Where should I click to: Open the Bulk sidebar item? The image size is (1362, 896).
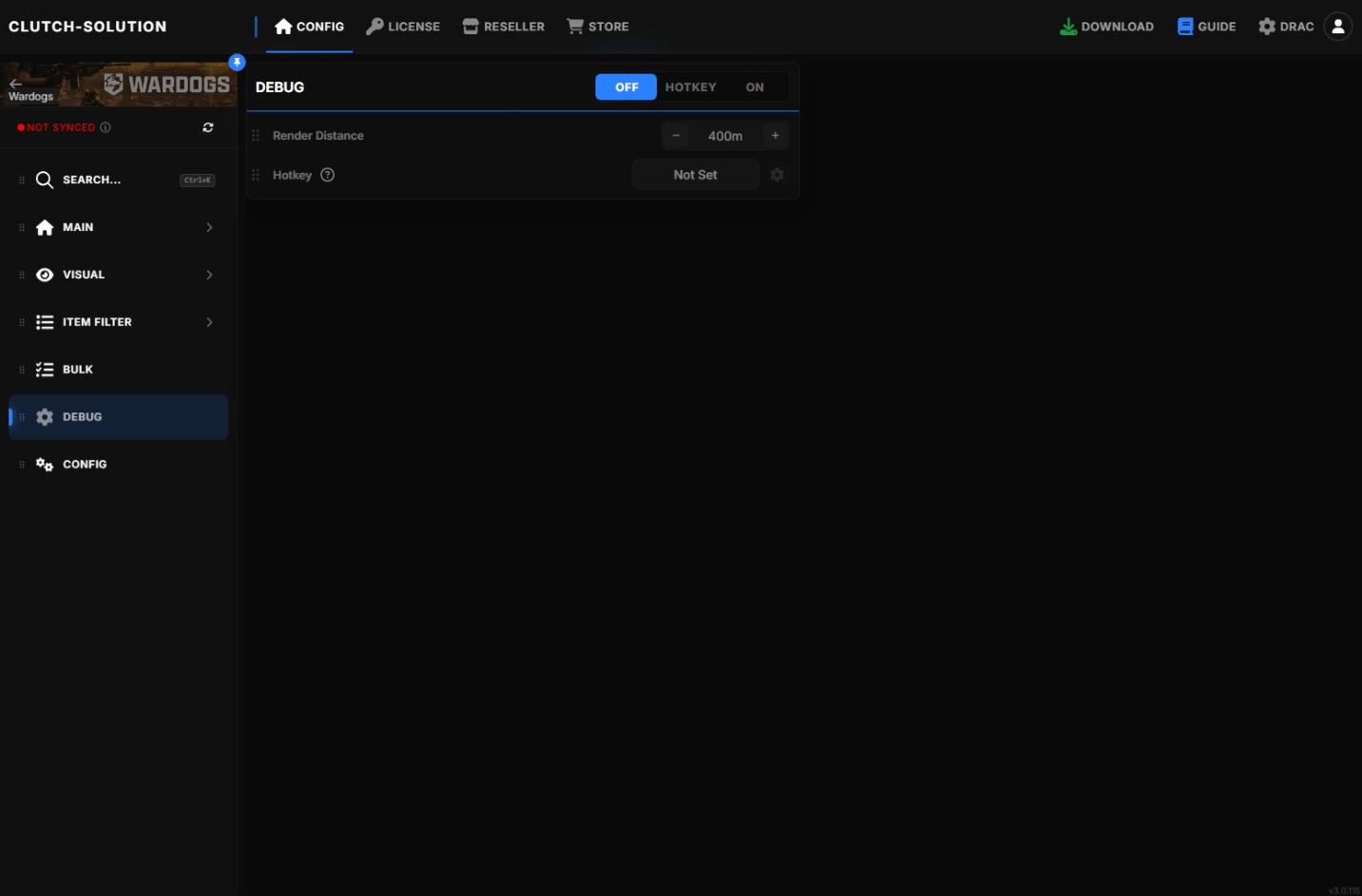[x=118, y=370]
